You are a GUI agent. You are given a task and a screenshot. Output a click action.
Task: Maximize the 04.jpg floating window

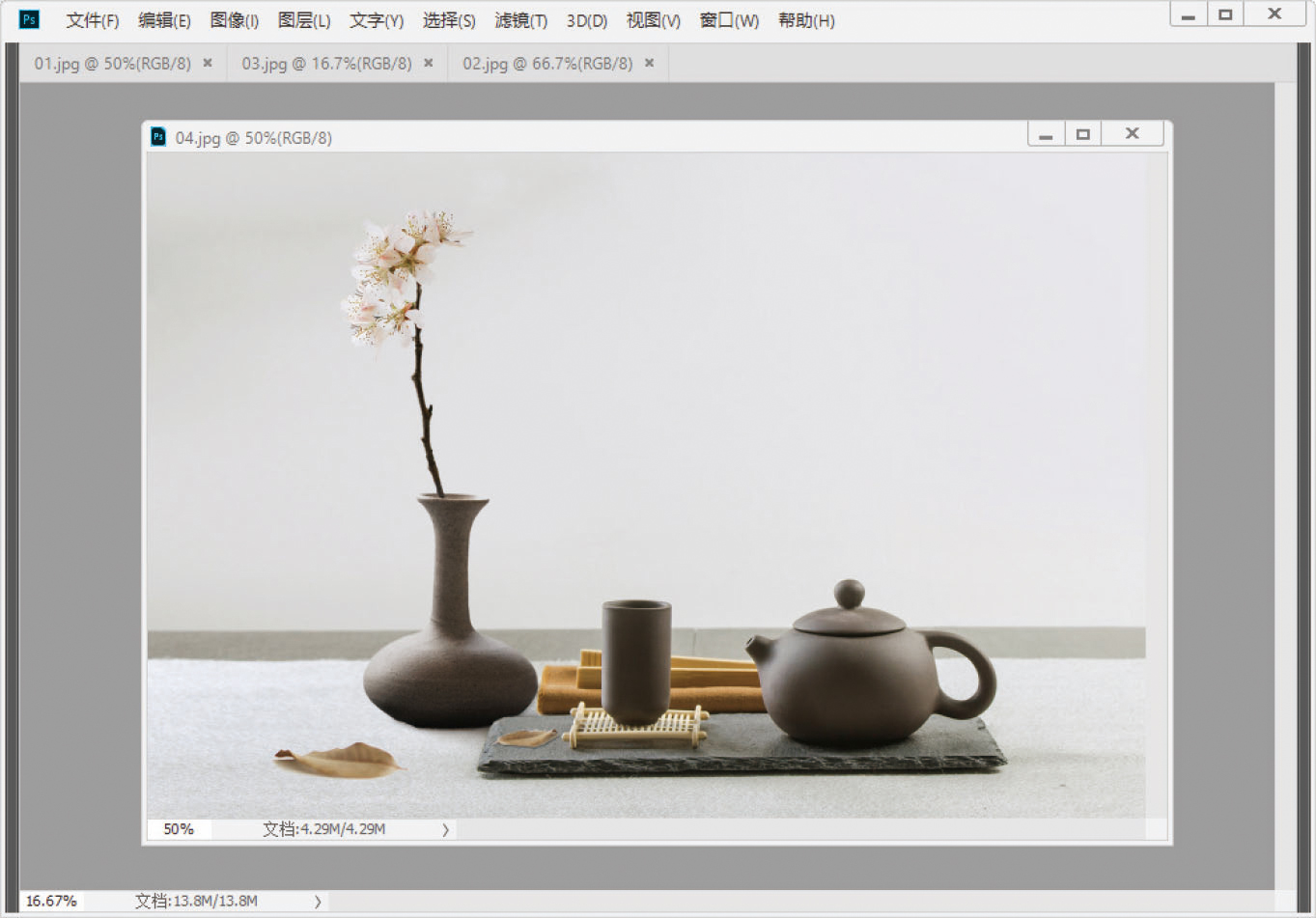point(1082,134)
